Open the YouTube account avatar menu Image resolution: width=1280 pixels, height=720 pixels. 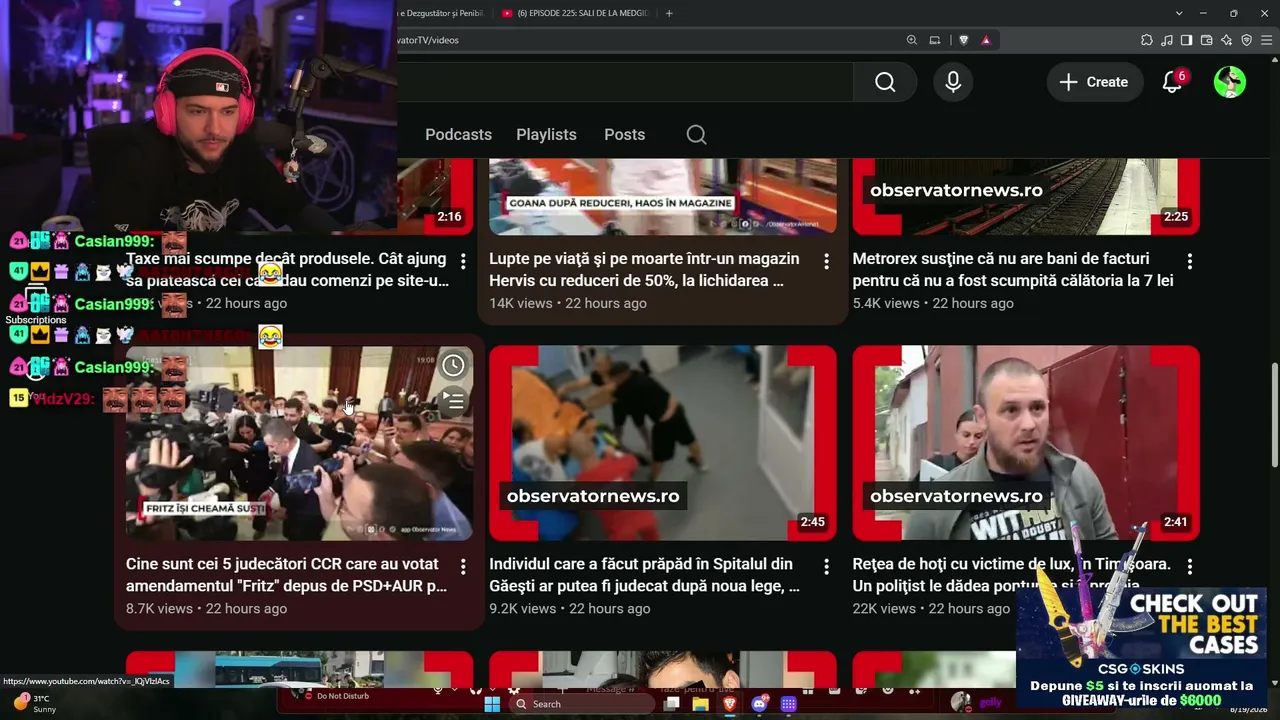tap(1230, 82)
